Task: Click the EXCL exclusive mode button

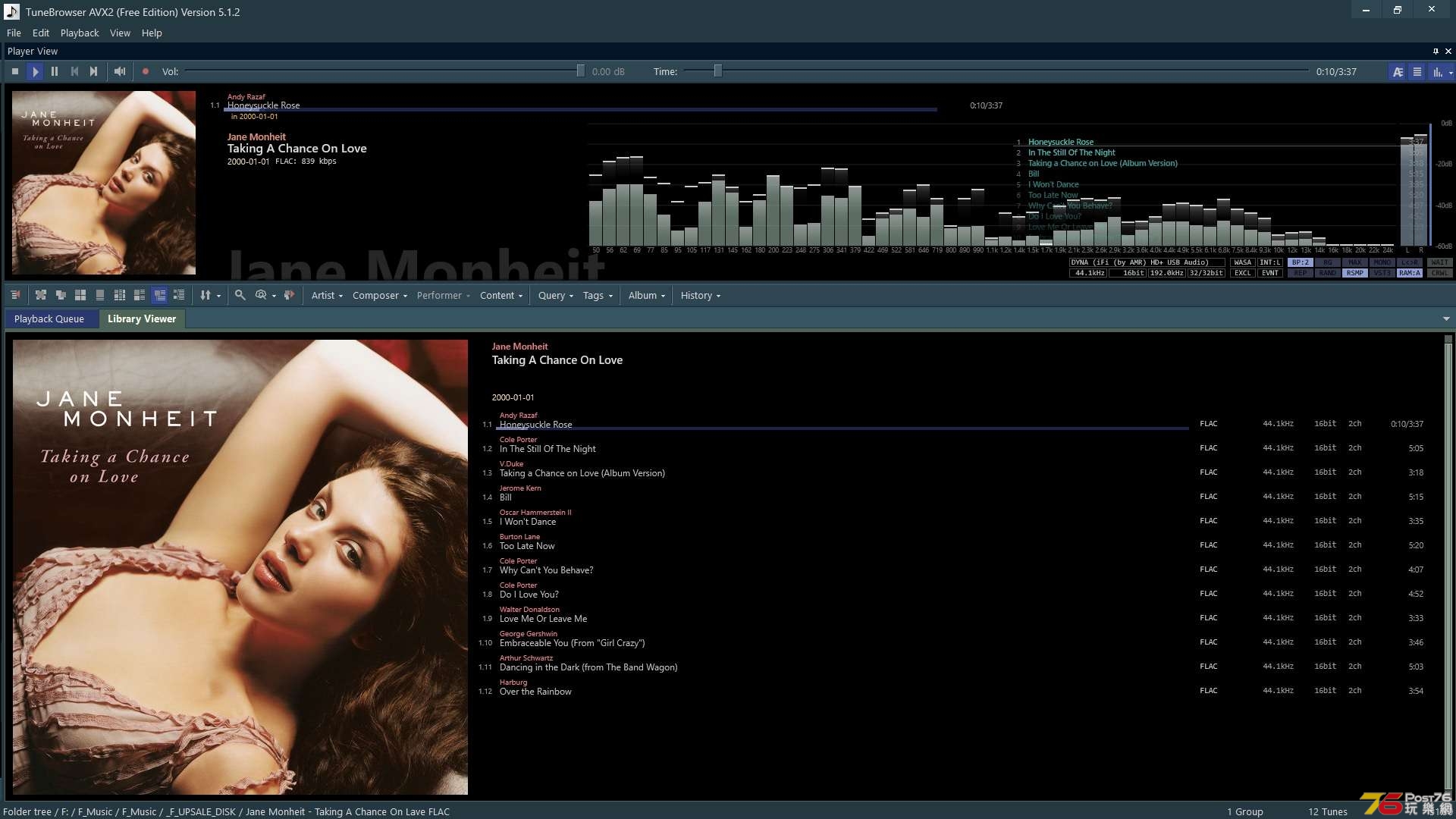Action: click(1242, 273)
